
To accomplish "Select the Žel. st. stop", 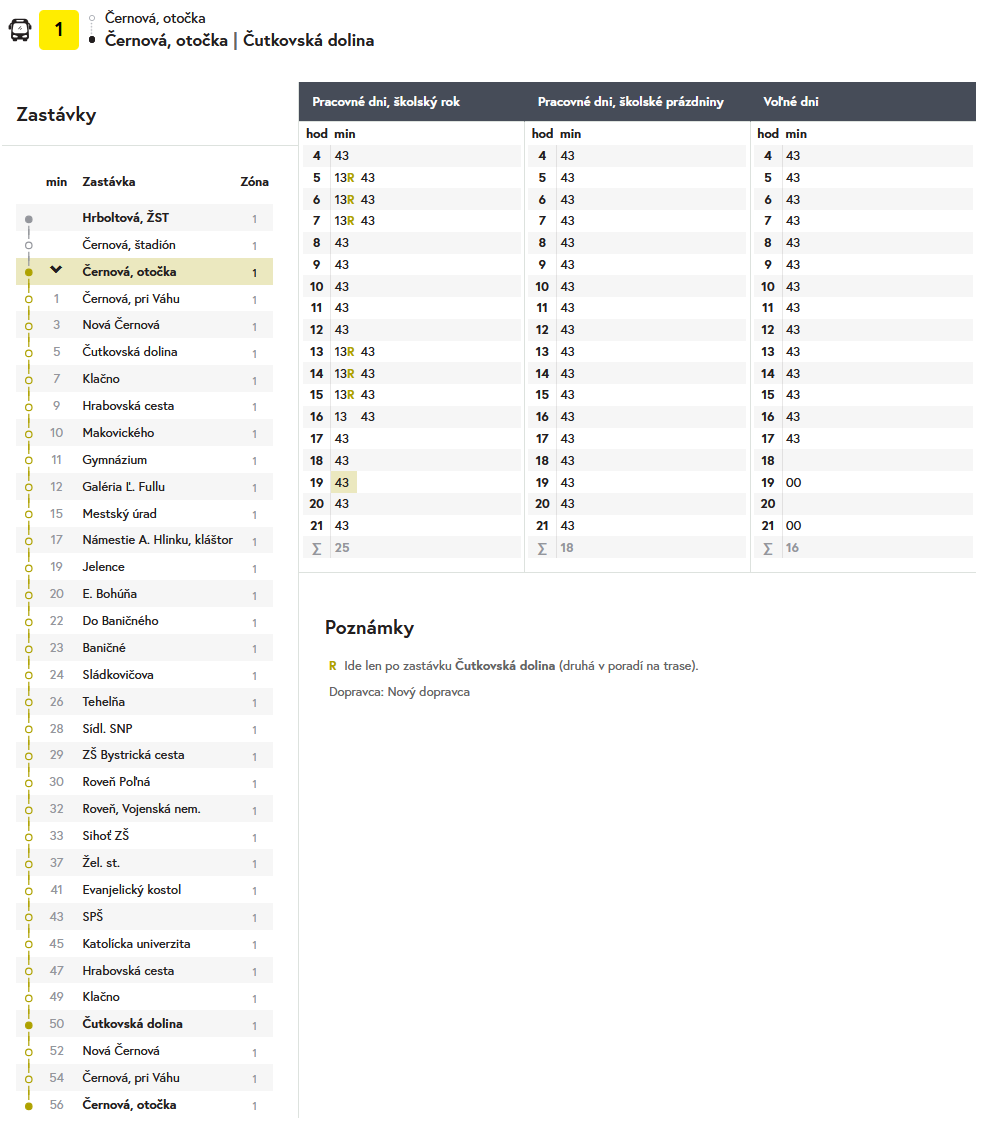I will click(101, 863).
